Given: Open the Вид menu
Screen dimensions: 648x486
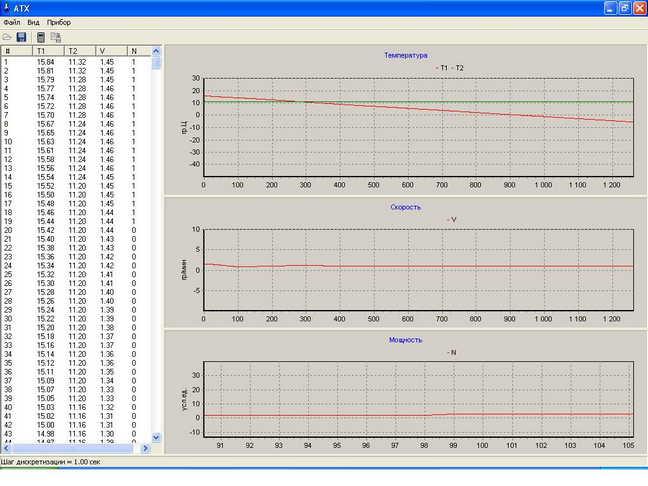Looking at the screenshot, I should 34,21.
